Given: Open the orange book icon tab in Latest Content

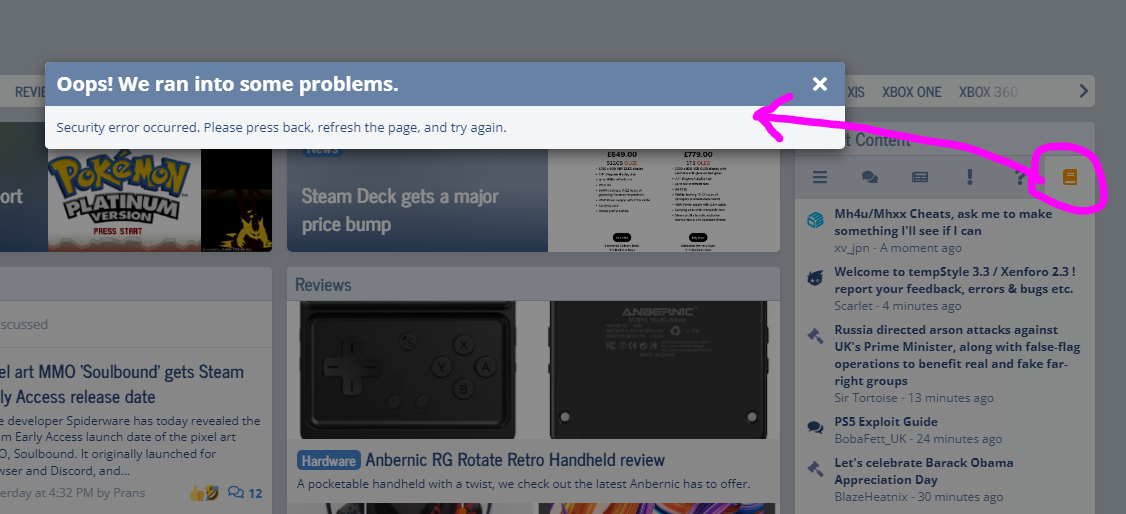Looking at the screenshot, I should tap(1069, 177).
